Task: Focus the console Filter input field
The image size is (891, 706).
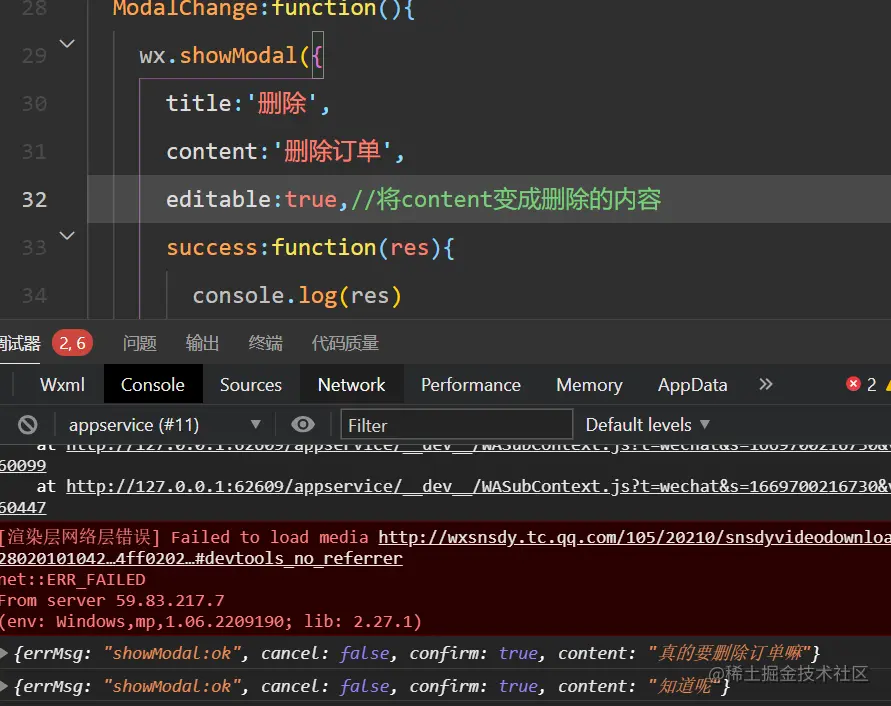Action: click(456, 425)
